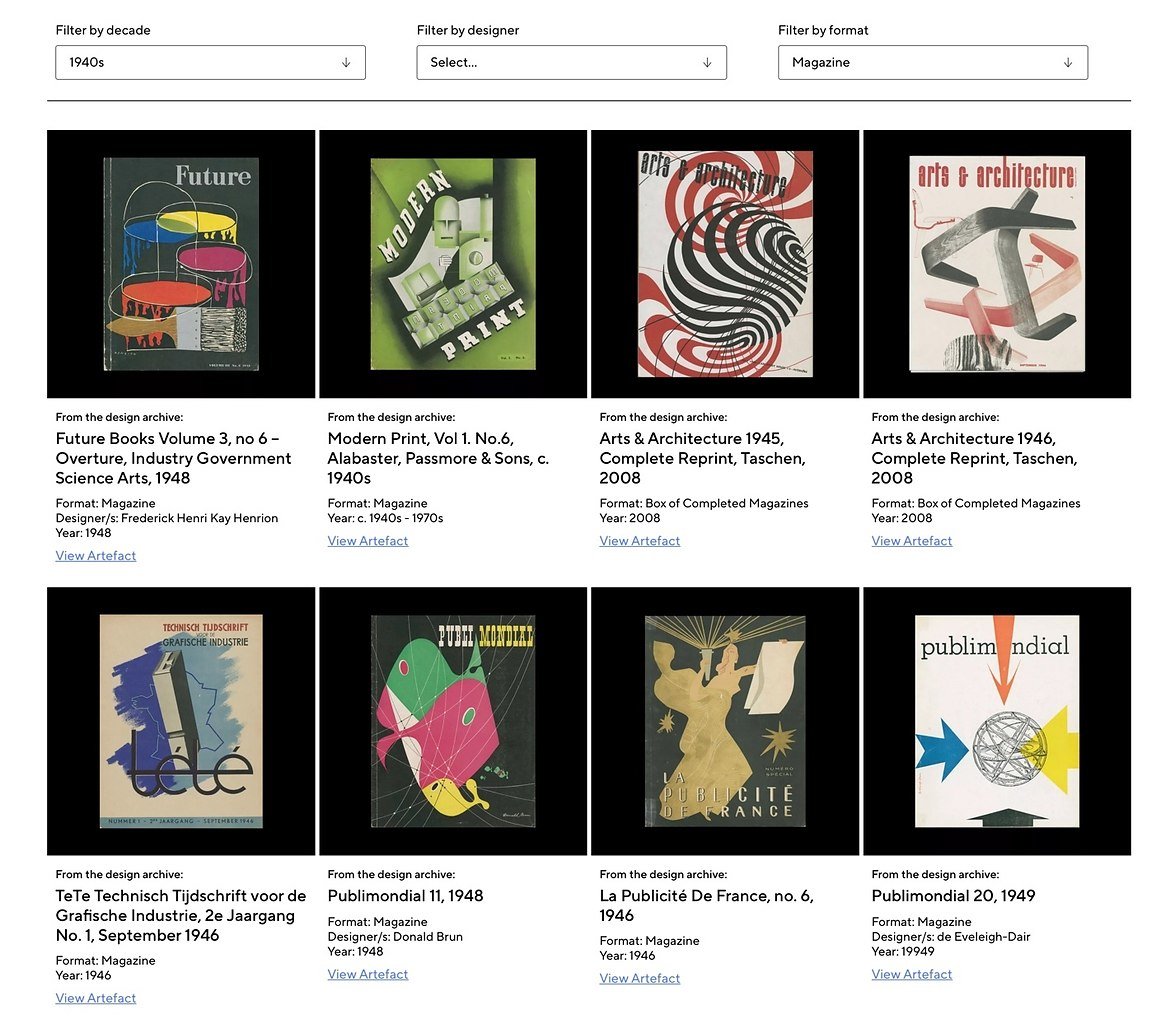Select the Arts & Architecture 1945 cover image

click(x=725, y=264)
